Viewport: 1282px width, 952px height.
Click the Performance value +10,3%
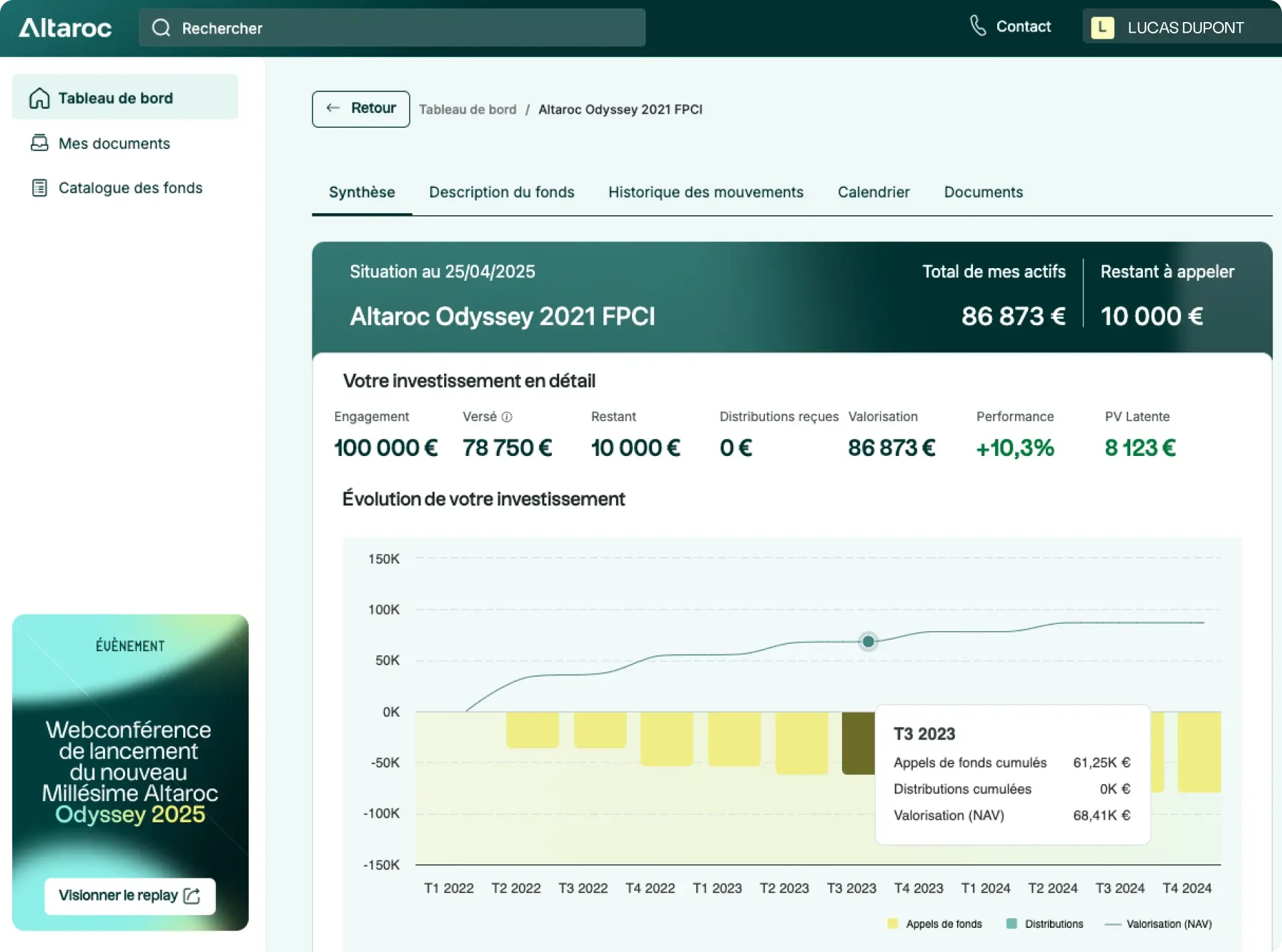point(1015,447)
